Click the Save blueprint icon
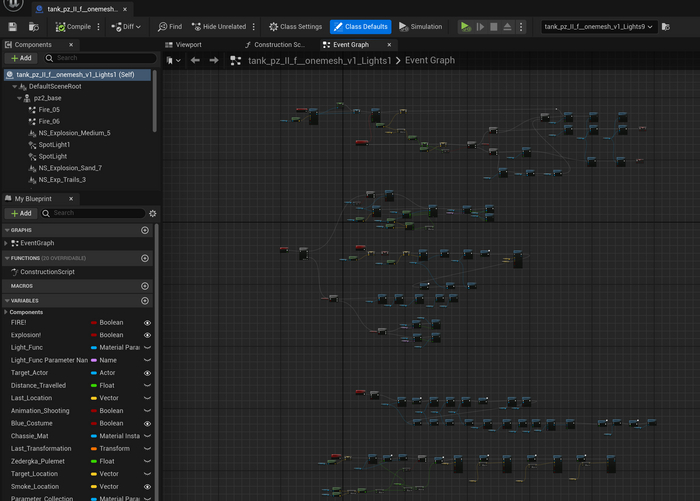Image resolution: width=700 pixels, height=501 pixels. tap(11, 27)
